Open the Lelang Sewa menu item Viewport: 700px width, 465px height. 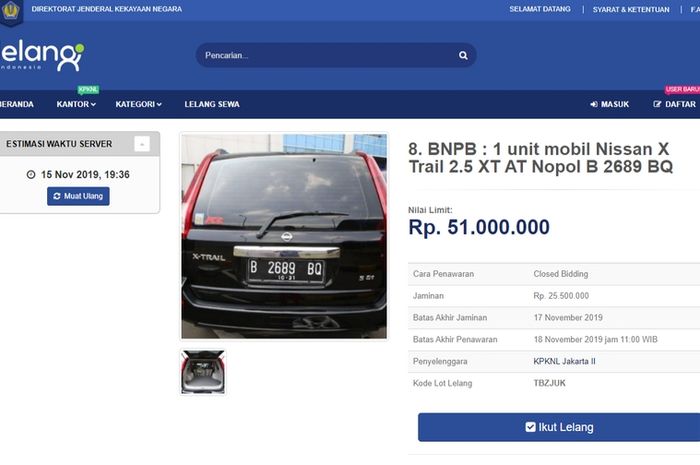click(212, 104)
